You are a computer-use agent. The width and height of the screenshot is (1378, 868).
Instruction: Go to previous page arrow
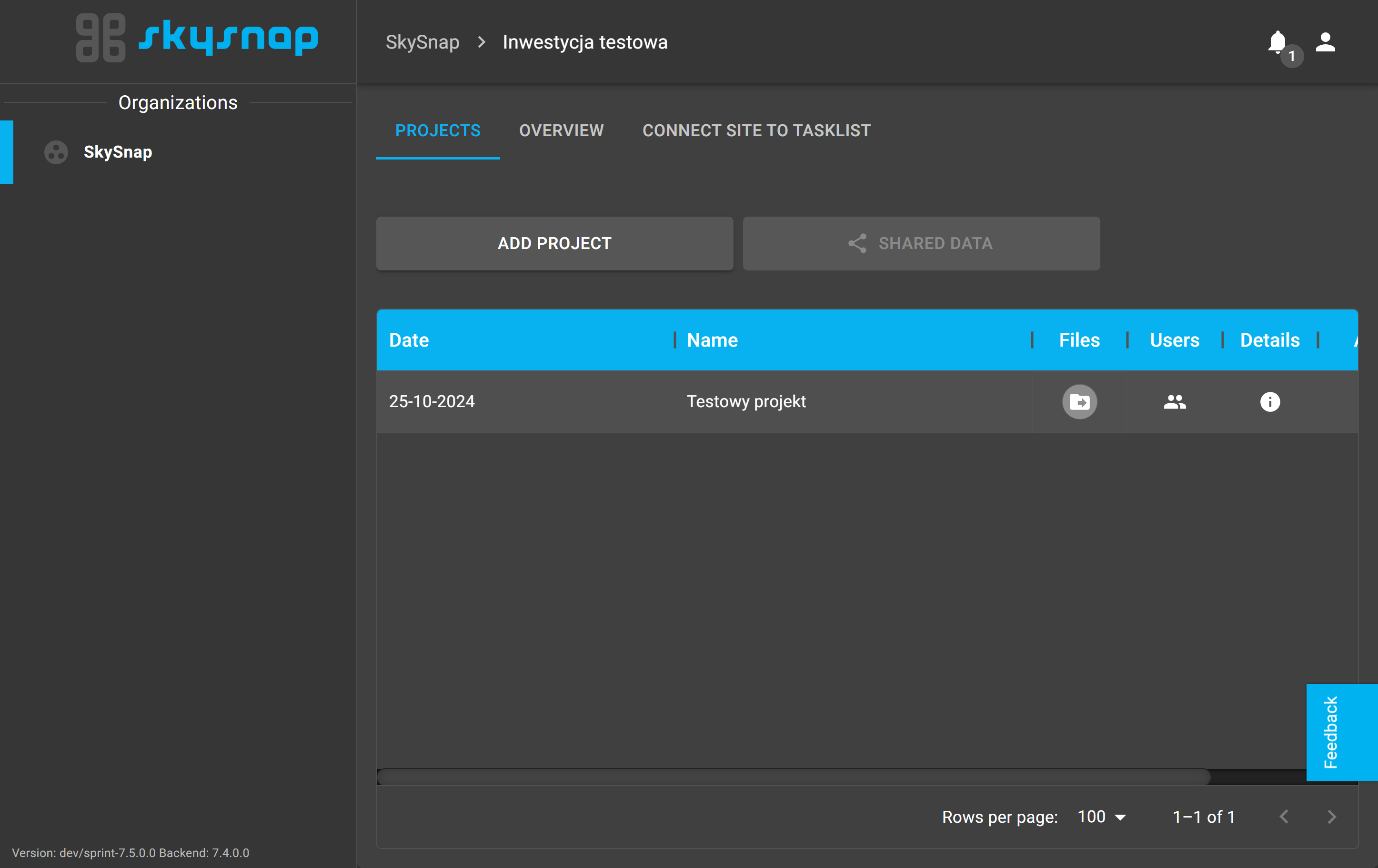tap(1284, 817)
